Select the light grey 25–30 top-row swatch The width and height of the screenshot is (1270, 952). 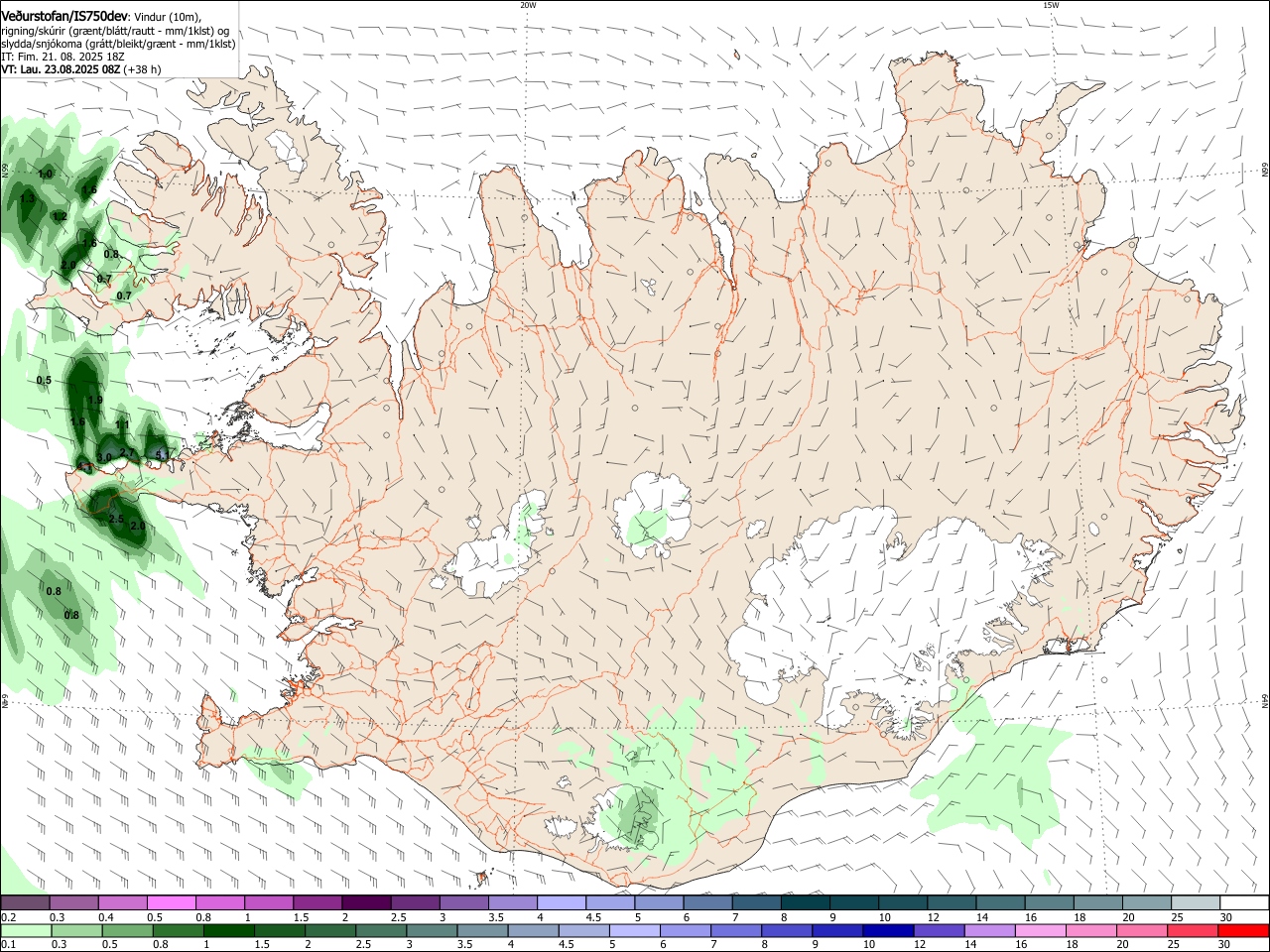(x=1197, y=902)
